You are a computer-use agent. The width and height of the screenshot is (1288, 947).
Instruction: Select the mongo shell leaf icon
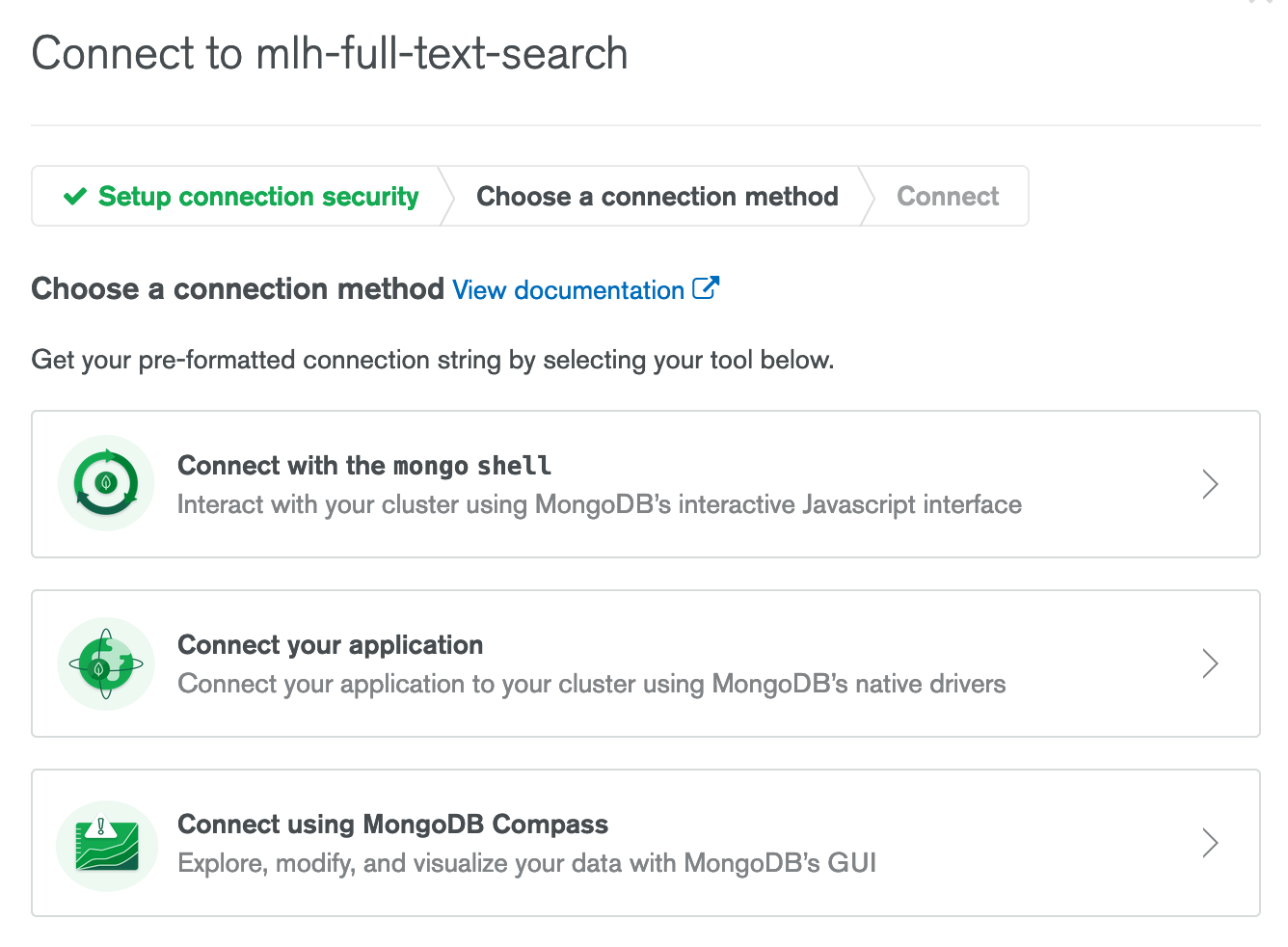[106, 483]
